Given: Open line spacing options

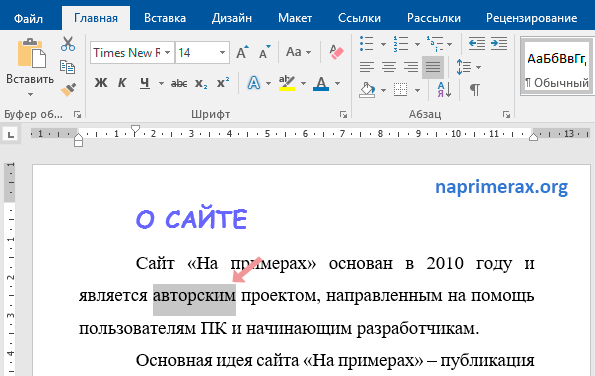Looking at the screenshot, I should pos(463,67).
